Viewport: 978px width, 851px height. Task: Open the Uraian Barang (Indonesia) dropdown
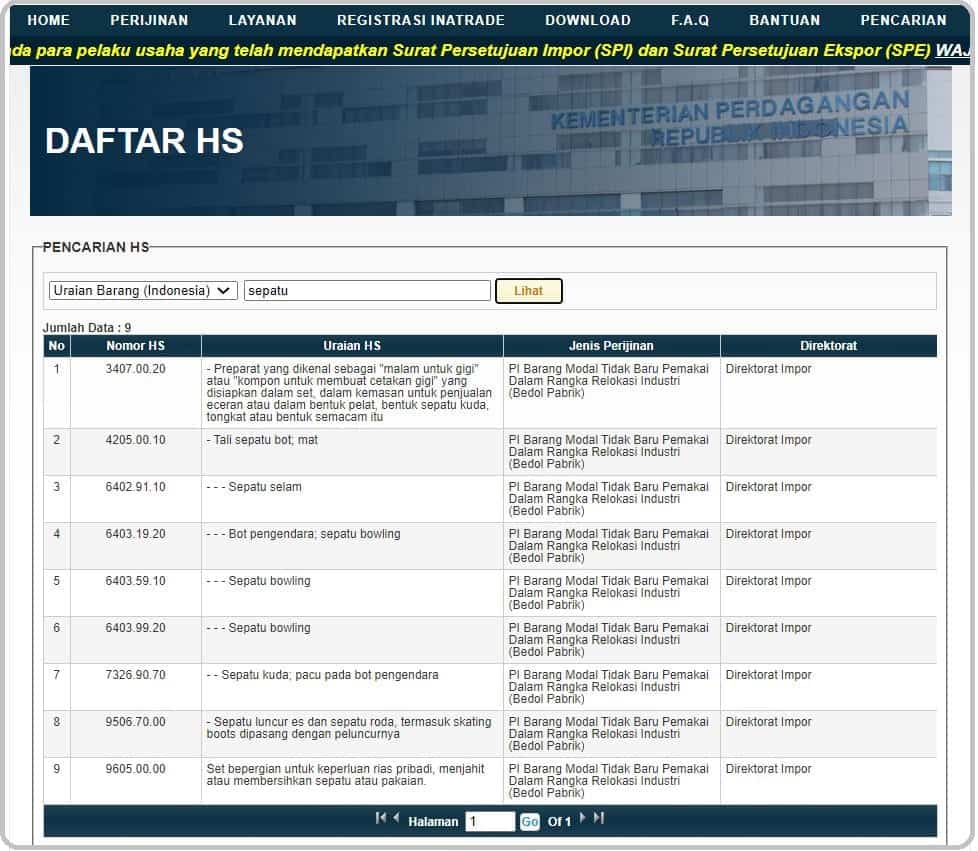click(141, 290)
